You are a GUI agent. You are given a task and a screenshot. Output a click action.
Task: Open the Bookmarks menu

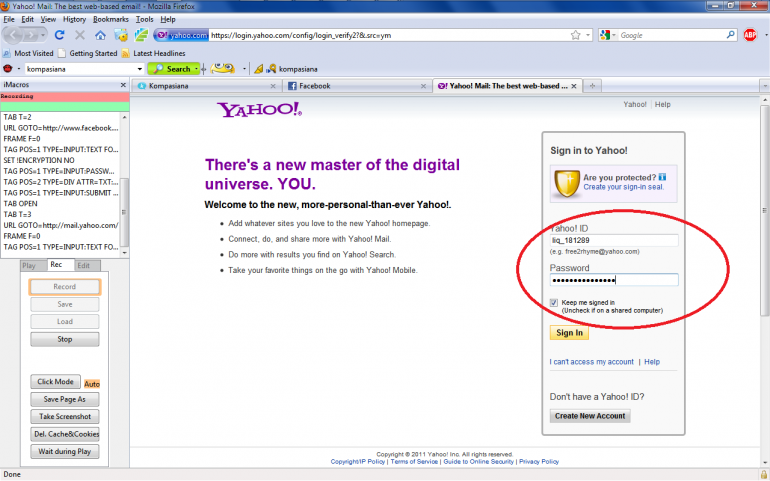[111, 19]
